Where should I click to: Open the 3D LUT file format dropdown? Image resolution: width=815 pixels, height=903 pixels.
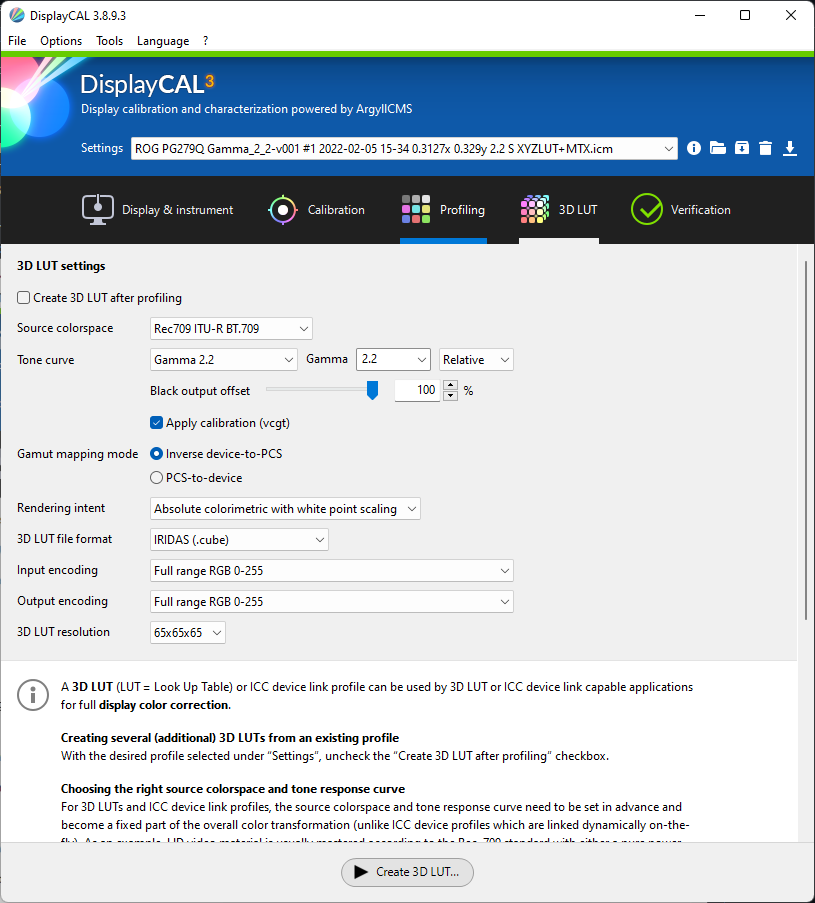[x=239, y=540]
